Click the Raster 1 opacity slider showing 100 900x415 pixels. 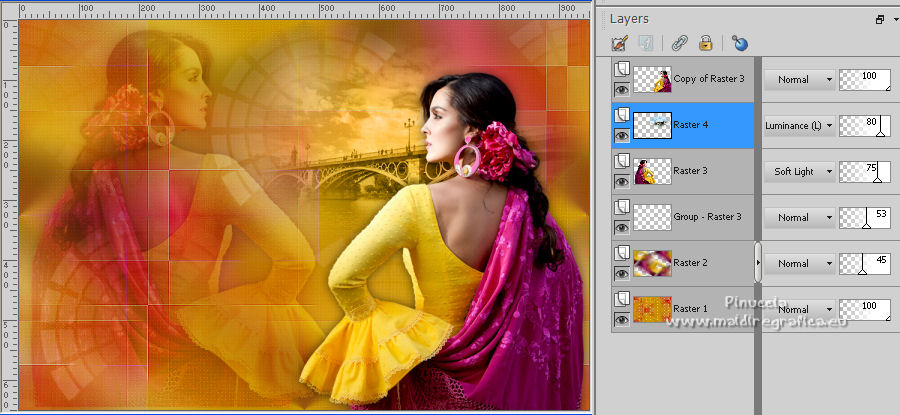[865, 309]
